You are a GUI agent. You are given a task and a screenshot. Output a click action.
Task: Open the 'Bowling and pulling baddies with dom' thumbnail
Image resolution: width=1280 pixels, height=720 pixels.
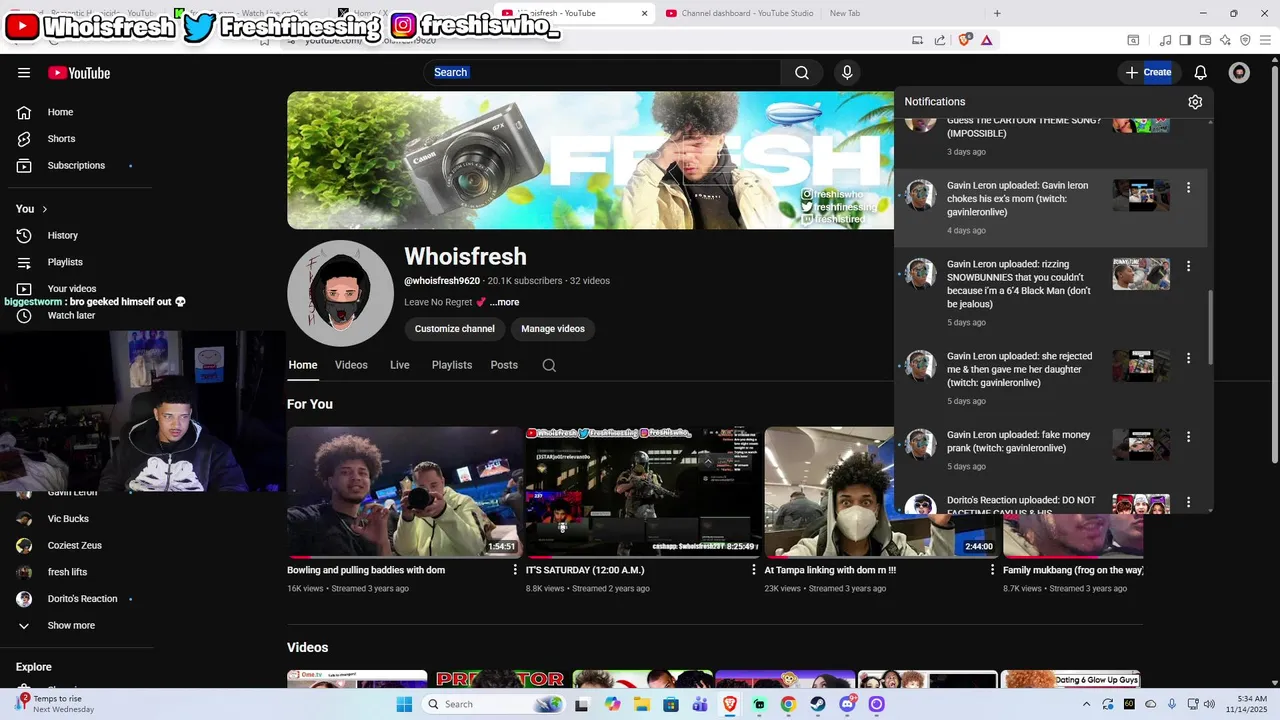[405, 492]
